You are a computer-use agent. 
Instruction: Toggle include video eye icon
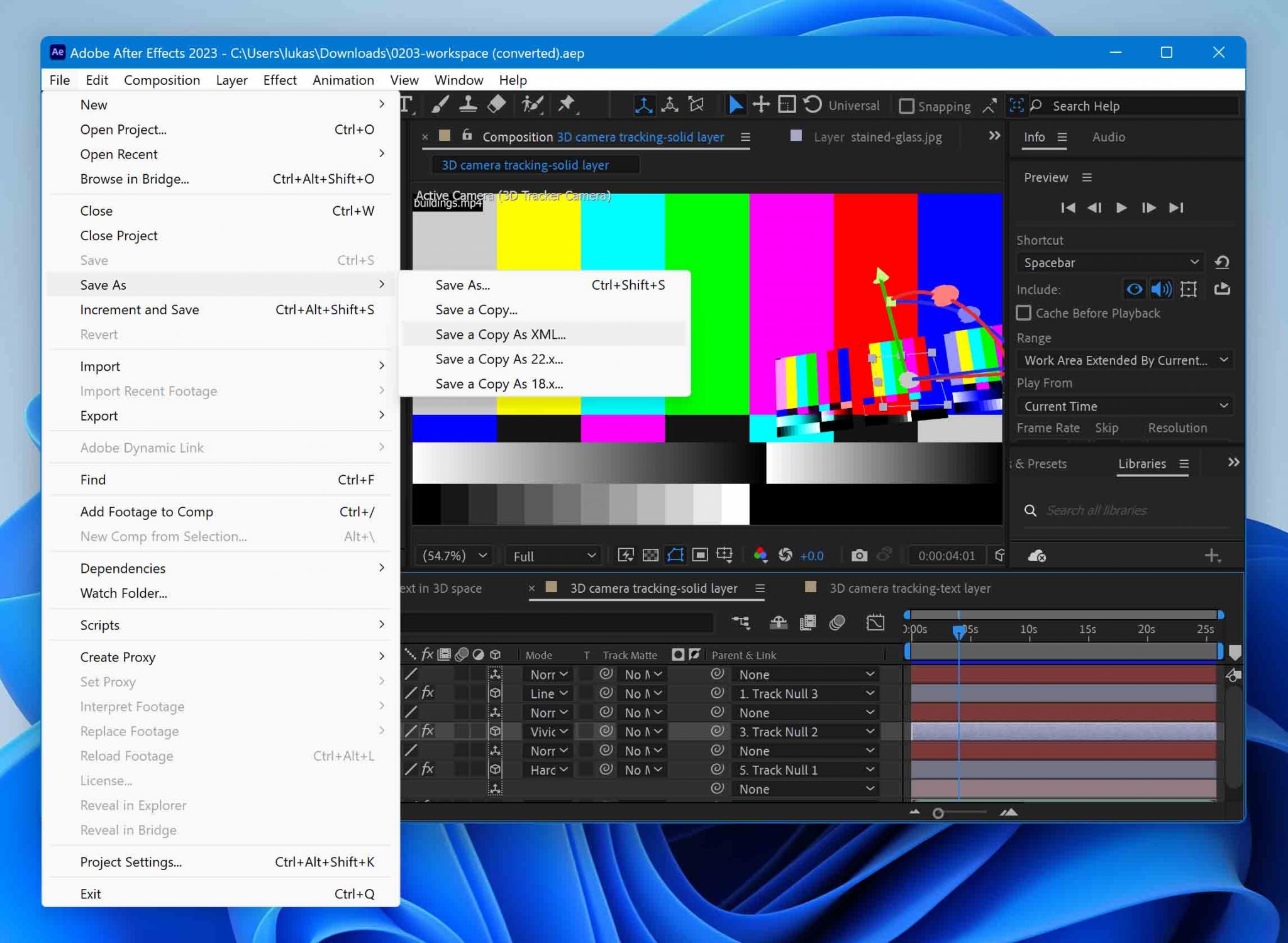(x=1134, y=289)
